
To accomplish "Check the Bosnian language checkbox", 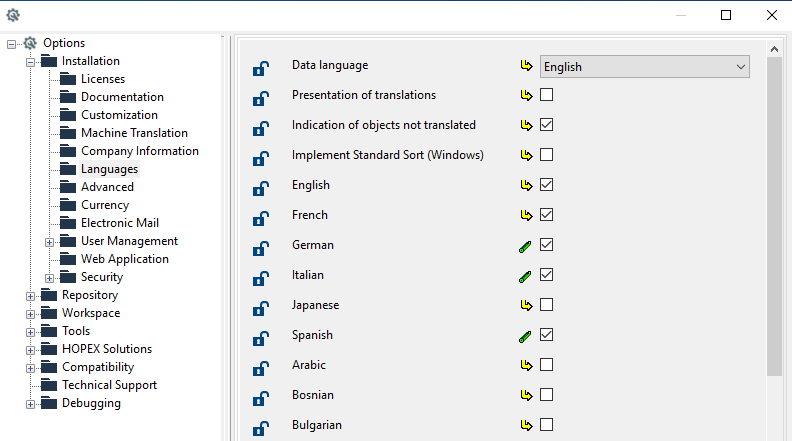I will click(x=547, y=395).
